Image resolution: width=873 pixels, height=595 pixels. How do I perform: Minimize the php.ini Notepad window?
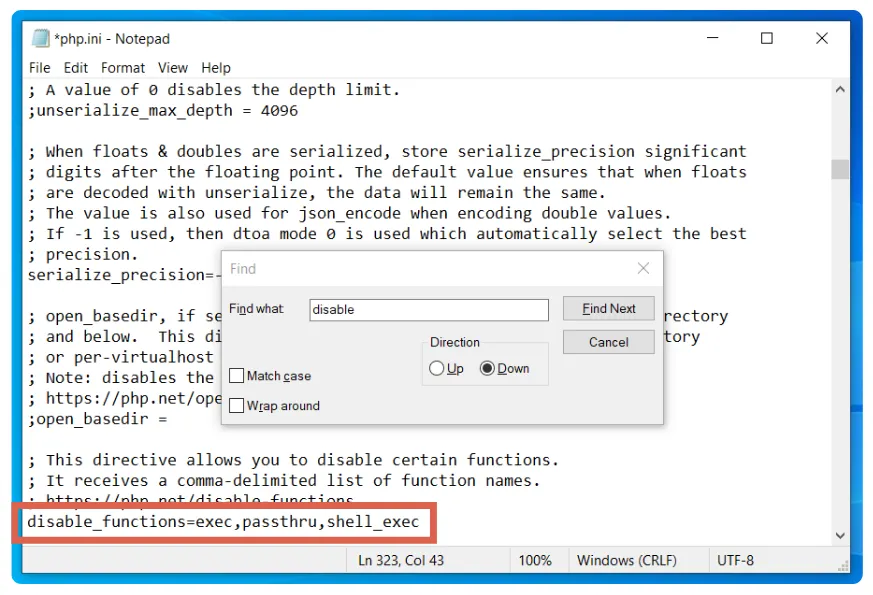(712, 38)
